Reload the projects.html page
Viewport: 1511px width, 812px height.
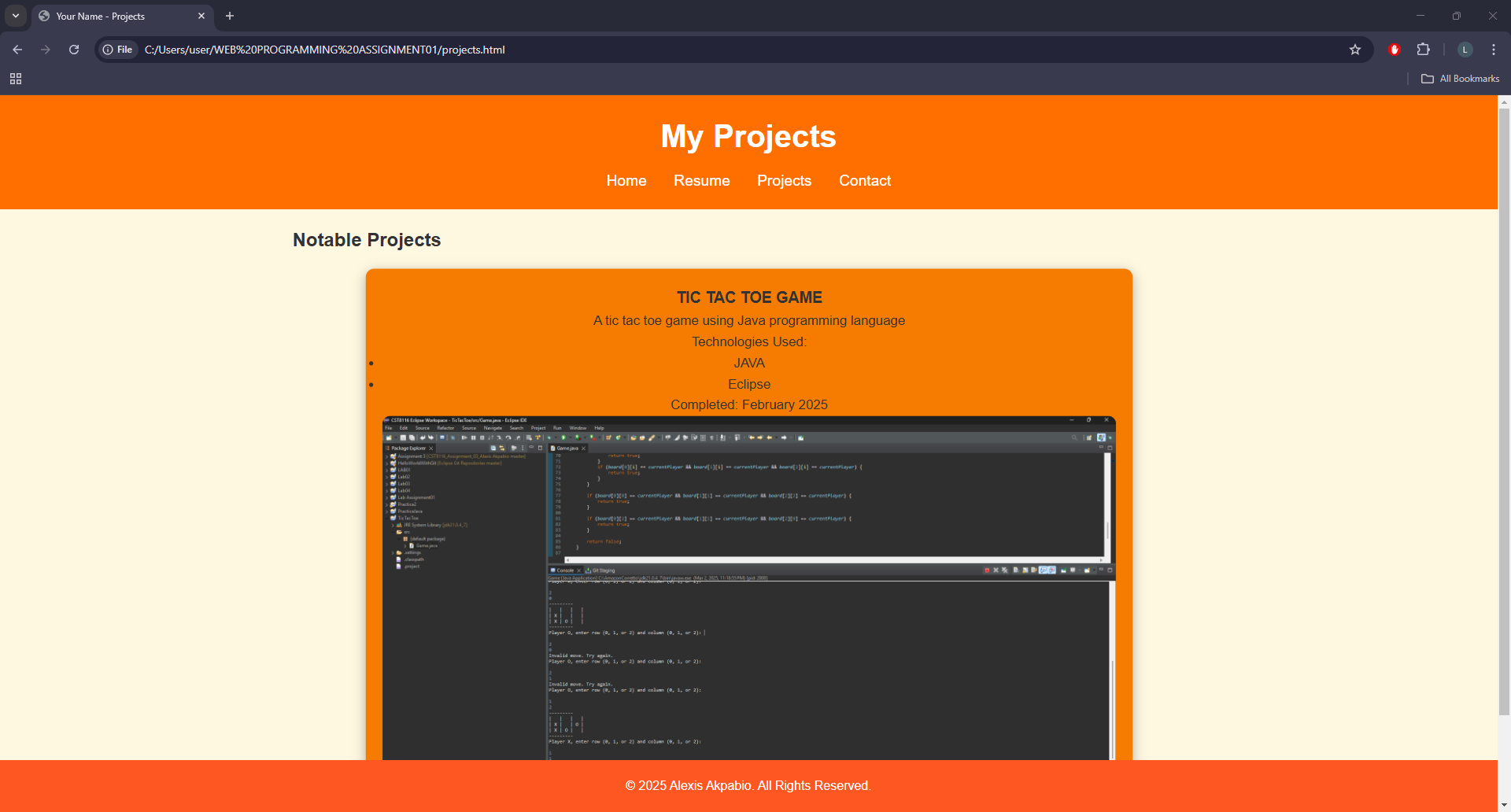73,50
